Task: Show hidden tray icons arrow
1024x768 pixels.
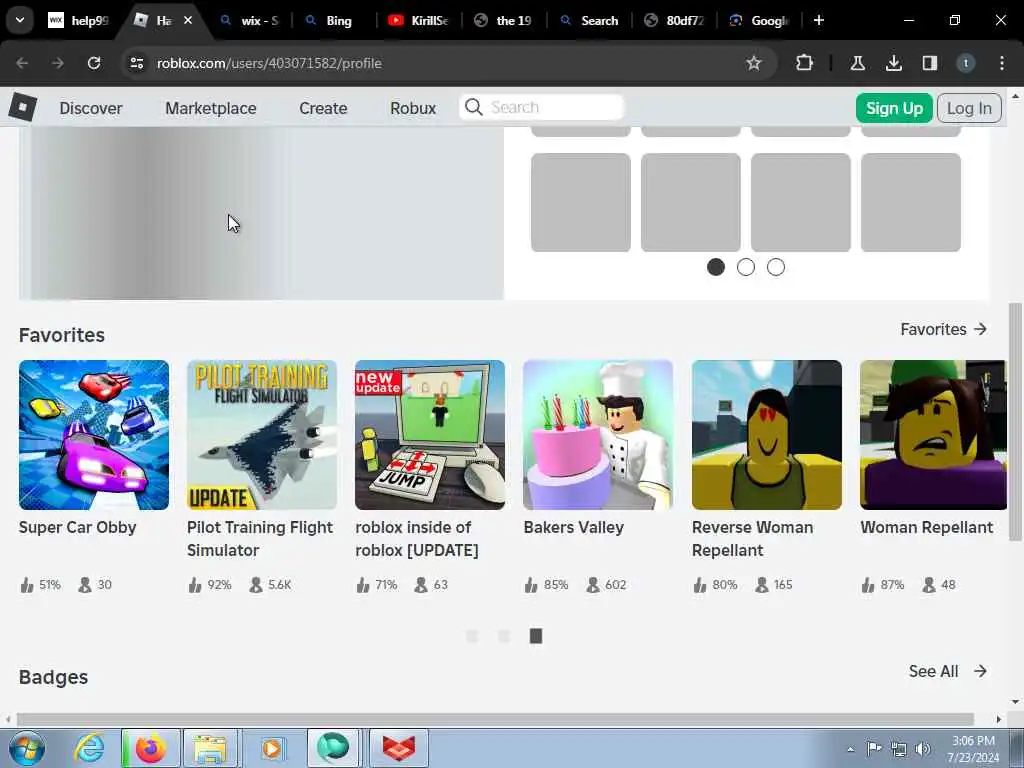Action: [x=850, y=749]
